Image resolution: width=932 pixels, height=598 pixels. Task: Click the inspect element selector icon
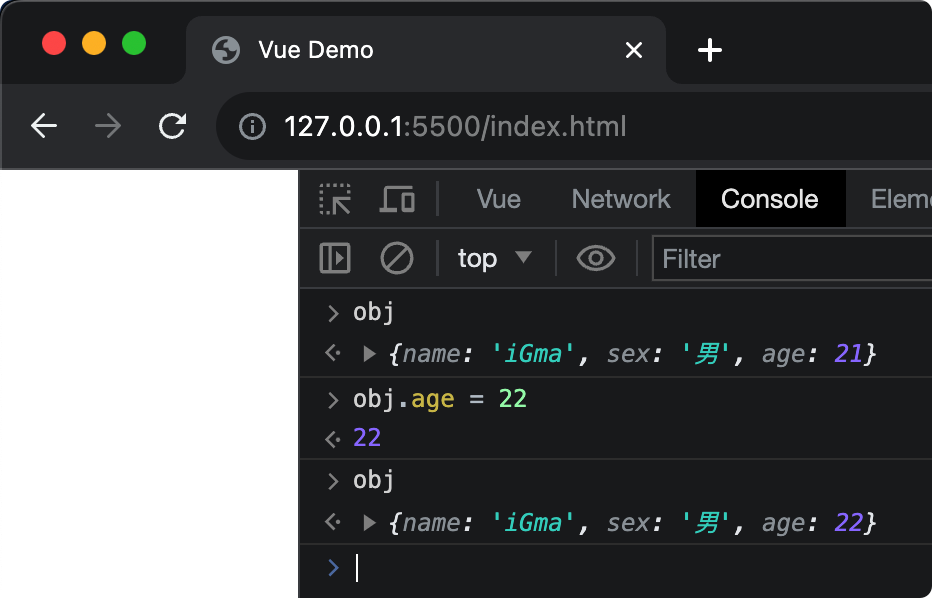pyautogui.click(x=335, y=199)
